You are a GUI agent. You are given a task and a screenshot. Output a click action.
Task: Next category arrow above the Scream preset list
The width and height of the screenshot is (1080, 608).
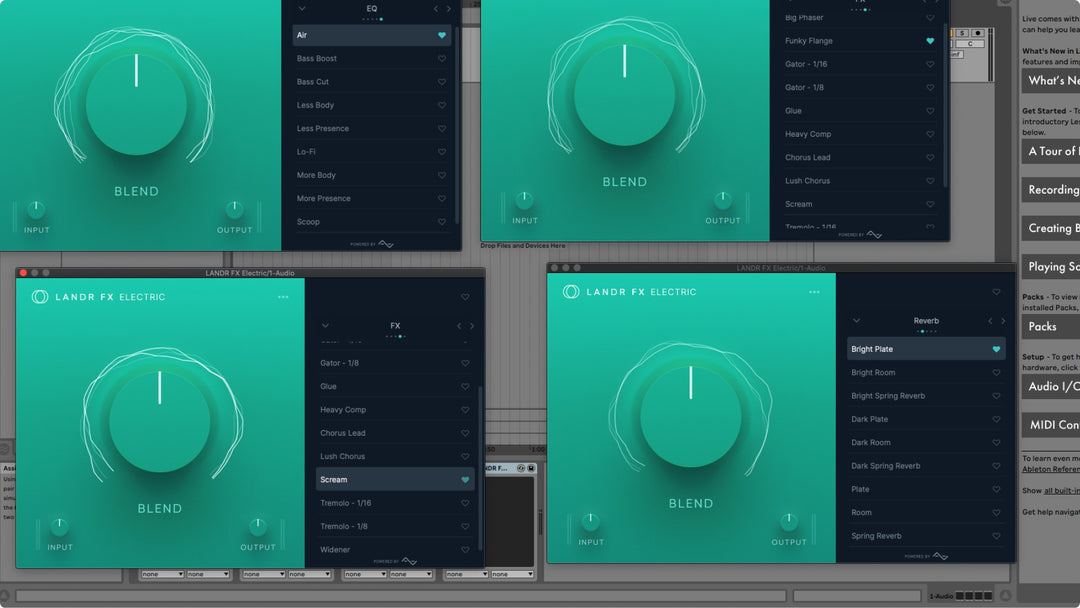tap(472, 326)
